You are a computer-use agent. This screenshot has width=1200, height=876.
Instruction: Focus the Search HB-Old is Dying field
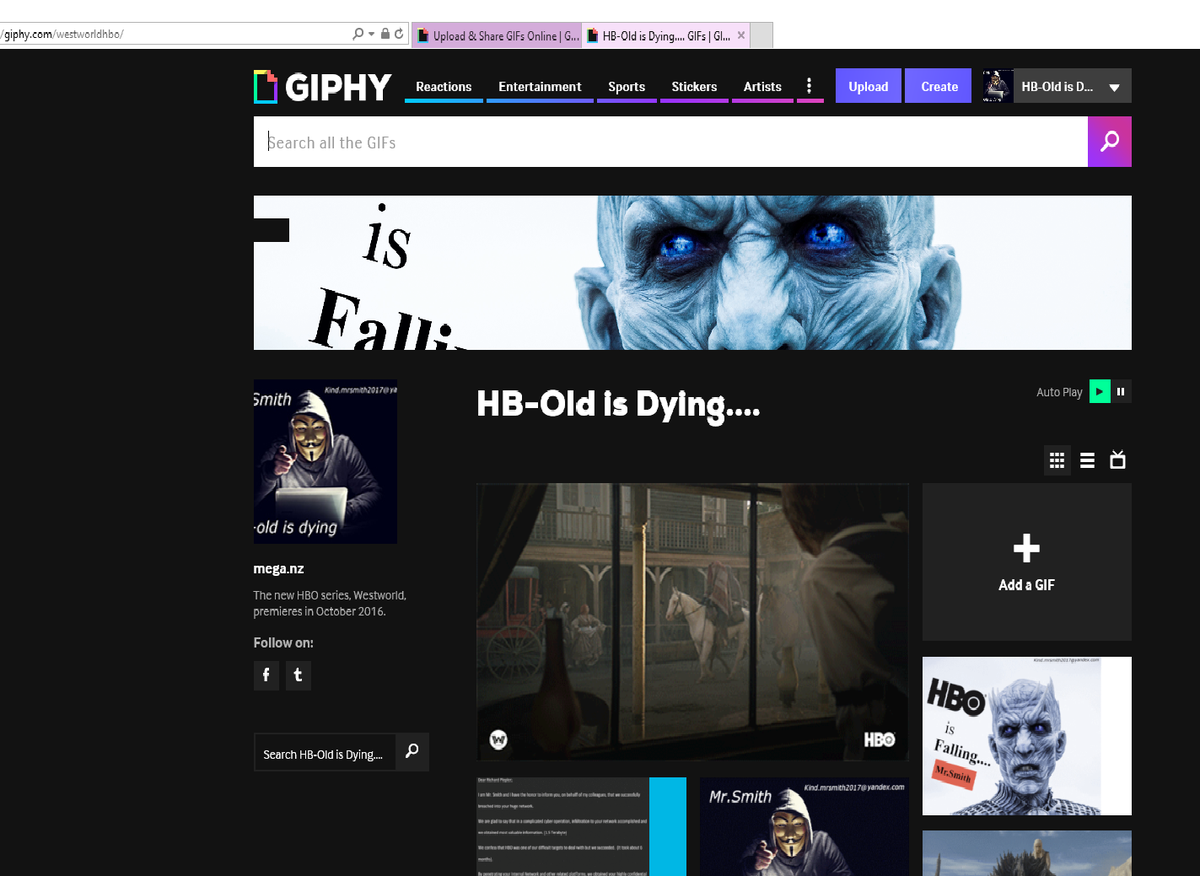(x=325, y=754)
